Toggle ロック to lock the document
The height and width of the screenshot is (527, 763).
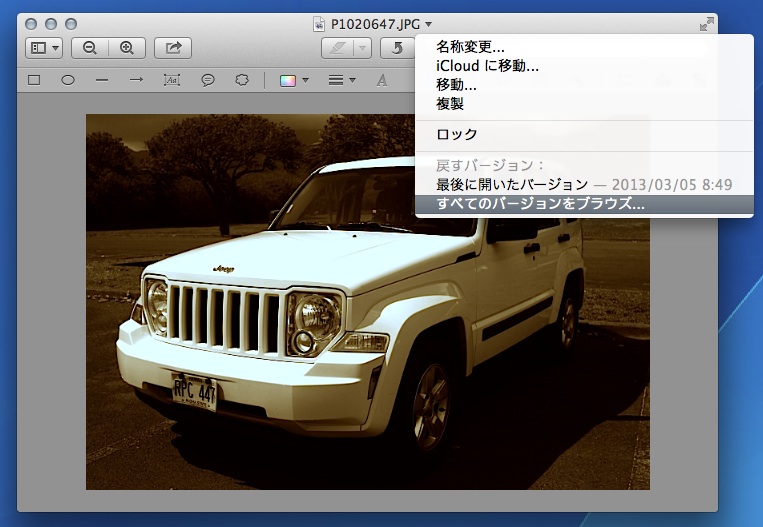457,134
